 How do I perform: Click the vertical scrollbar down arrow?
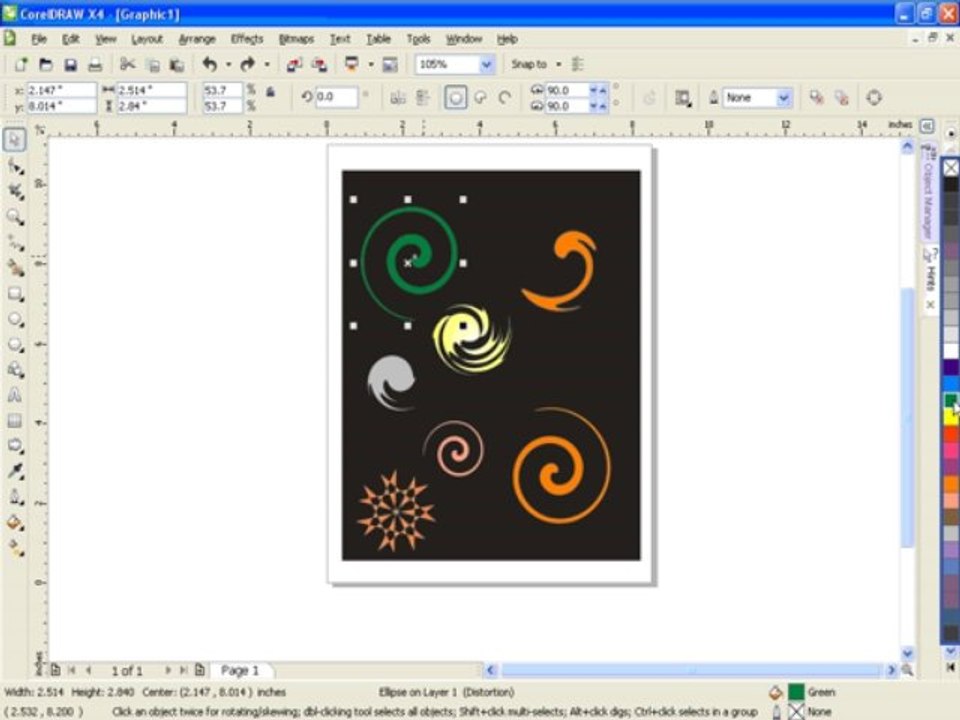pos(907,653)
